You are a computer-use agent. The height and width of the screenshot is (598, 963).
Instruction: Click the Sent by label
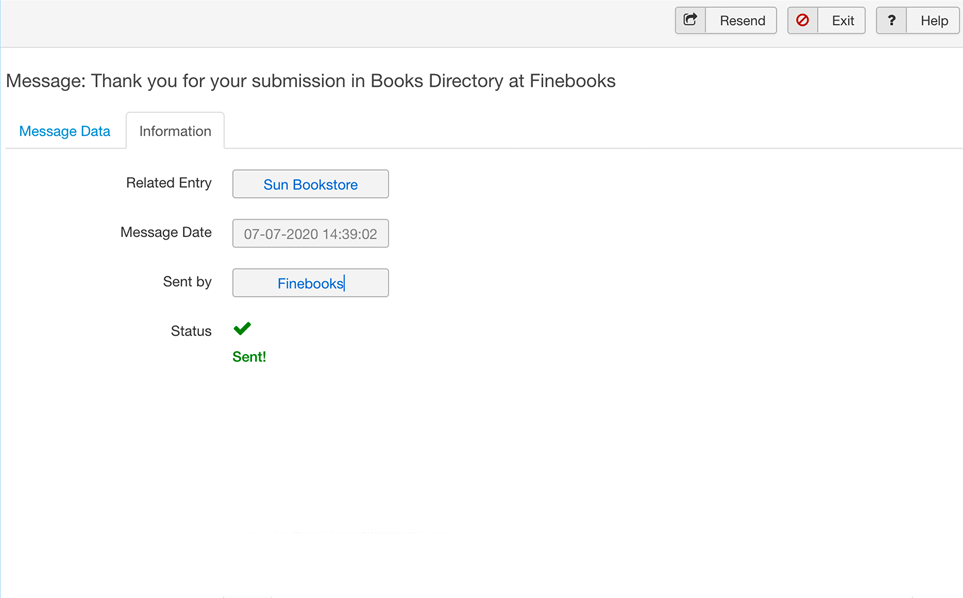(x=187, y=281)
